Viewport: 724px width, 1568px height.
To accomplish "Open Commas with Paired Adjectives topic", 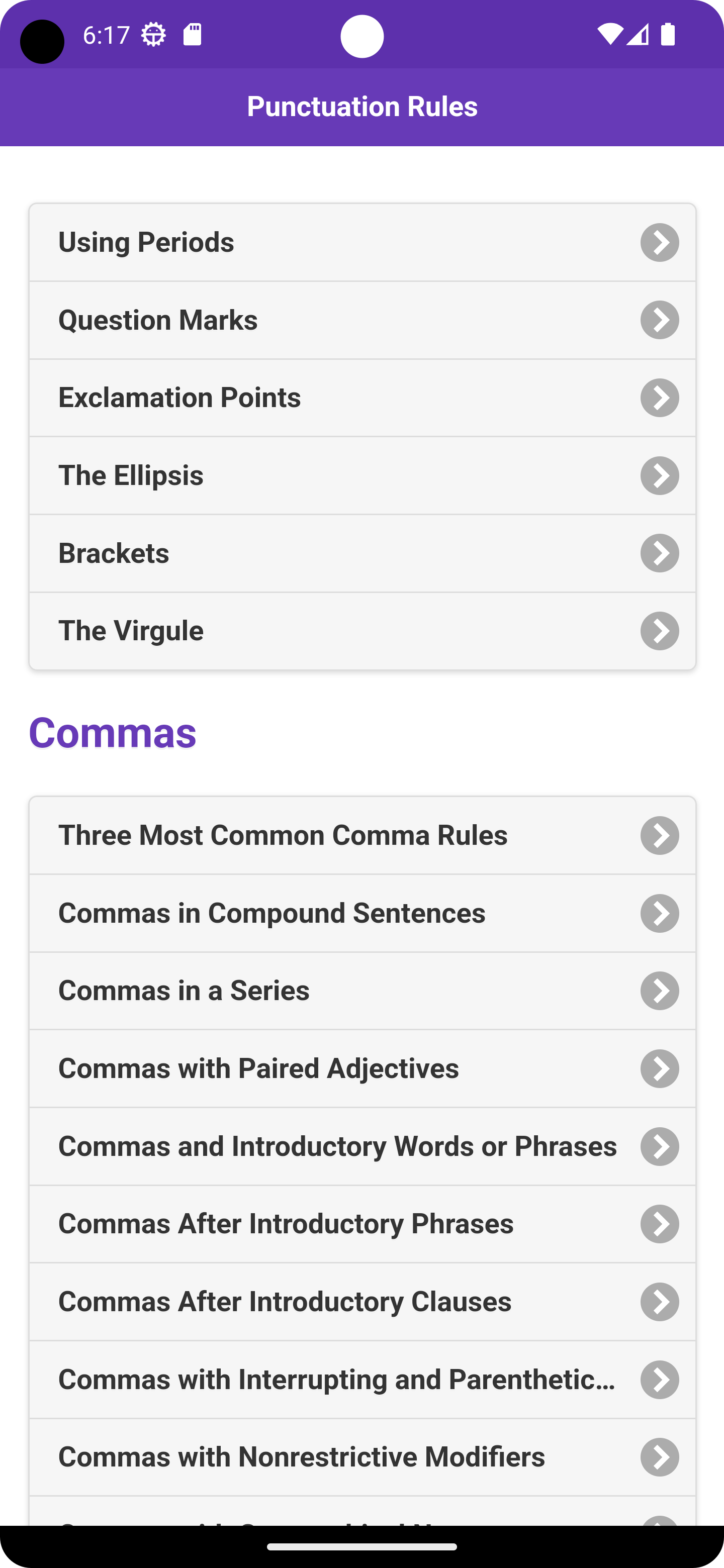I will pos(363,1068).
